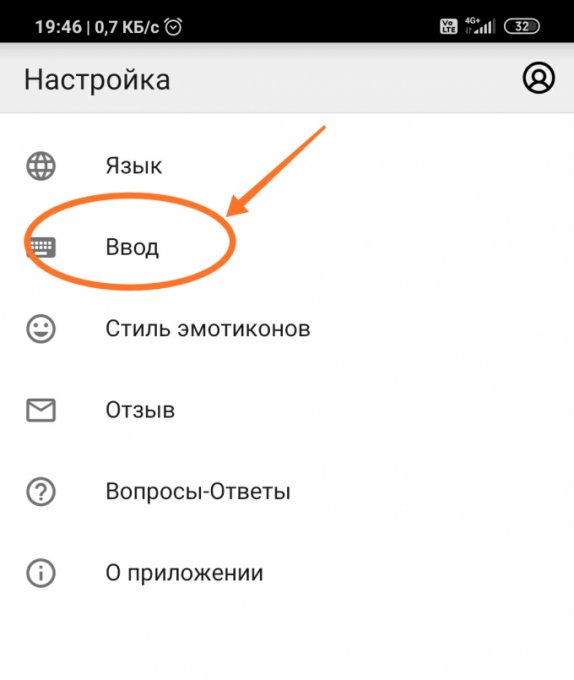574x680 pixels.
Task: Open Стиль эмотиконов option
Action: point(287,329)
